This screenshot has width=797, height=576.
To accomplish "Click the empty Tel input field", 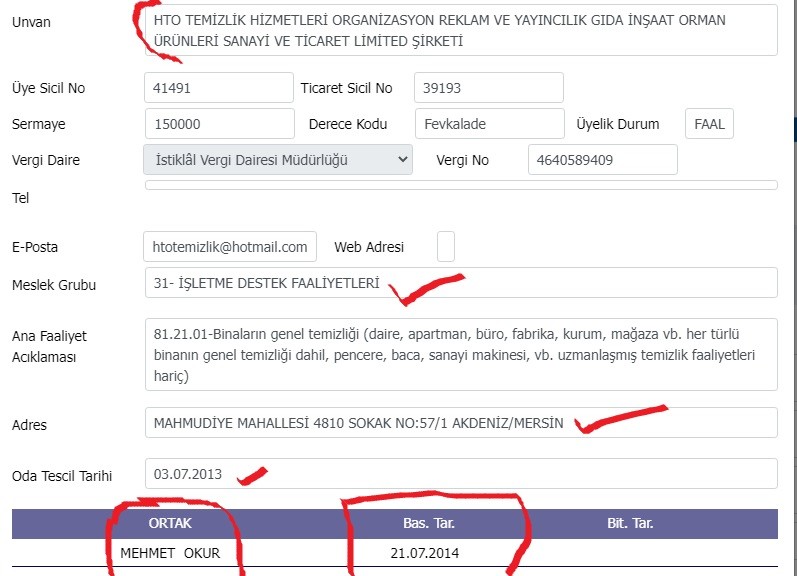I will (x=461, y=185).
